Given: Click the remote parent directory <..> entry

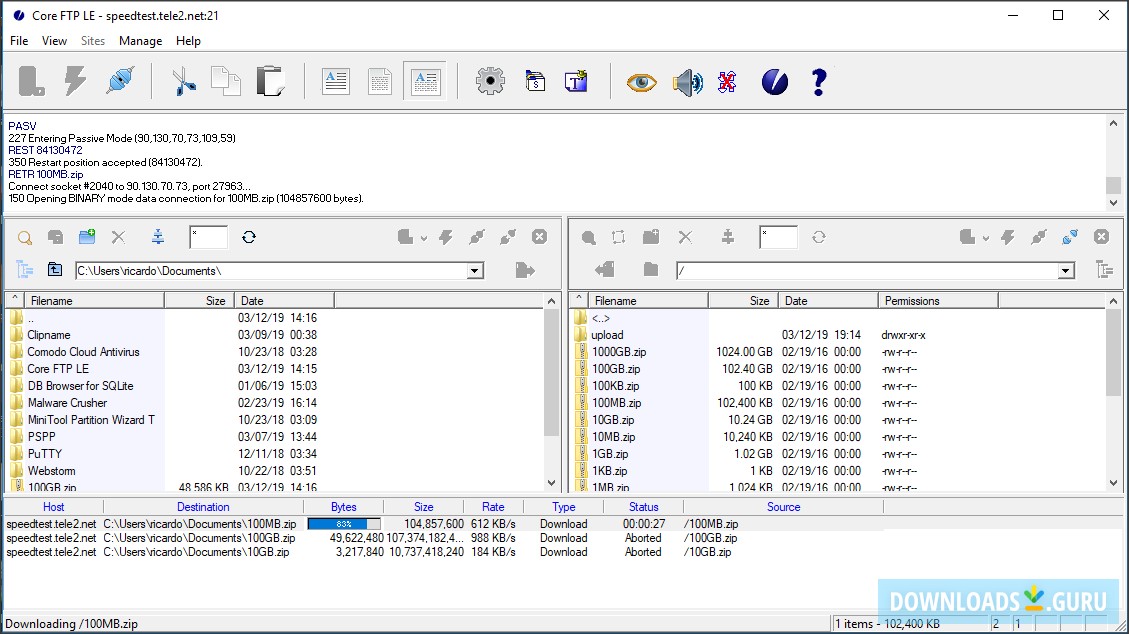Looking at the screenshot, I should click(x=601, y=318).
